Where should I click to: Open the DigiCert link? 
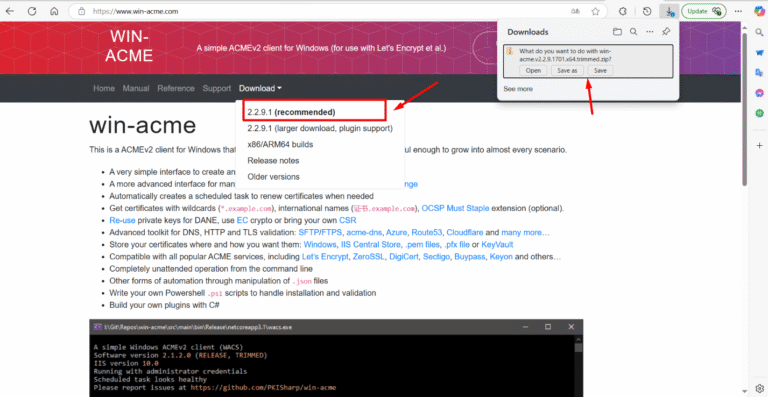[x=404, y=257]
